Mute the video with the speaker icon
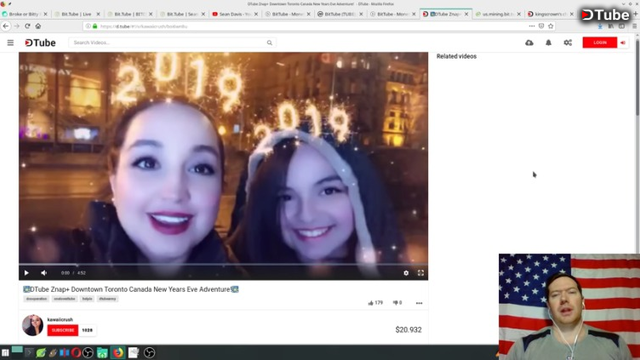Screen dimensions: 640x360 (x=44, y=273)
